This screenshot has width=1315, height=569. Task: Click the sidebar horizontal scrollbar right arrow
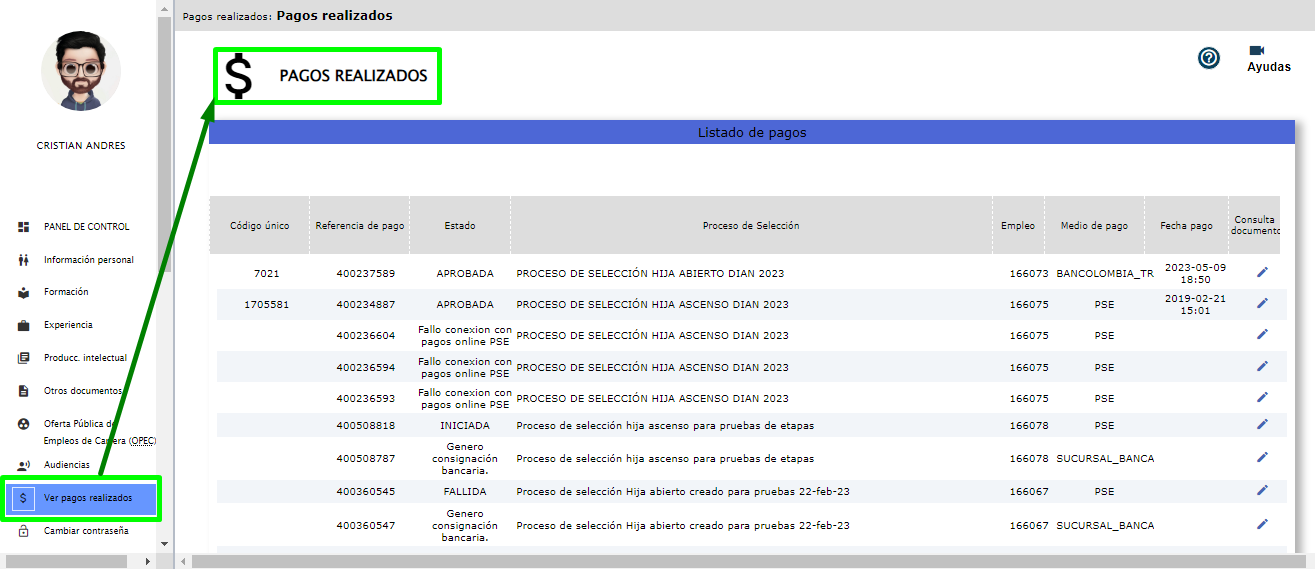[148, 561]
